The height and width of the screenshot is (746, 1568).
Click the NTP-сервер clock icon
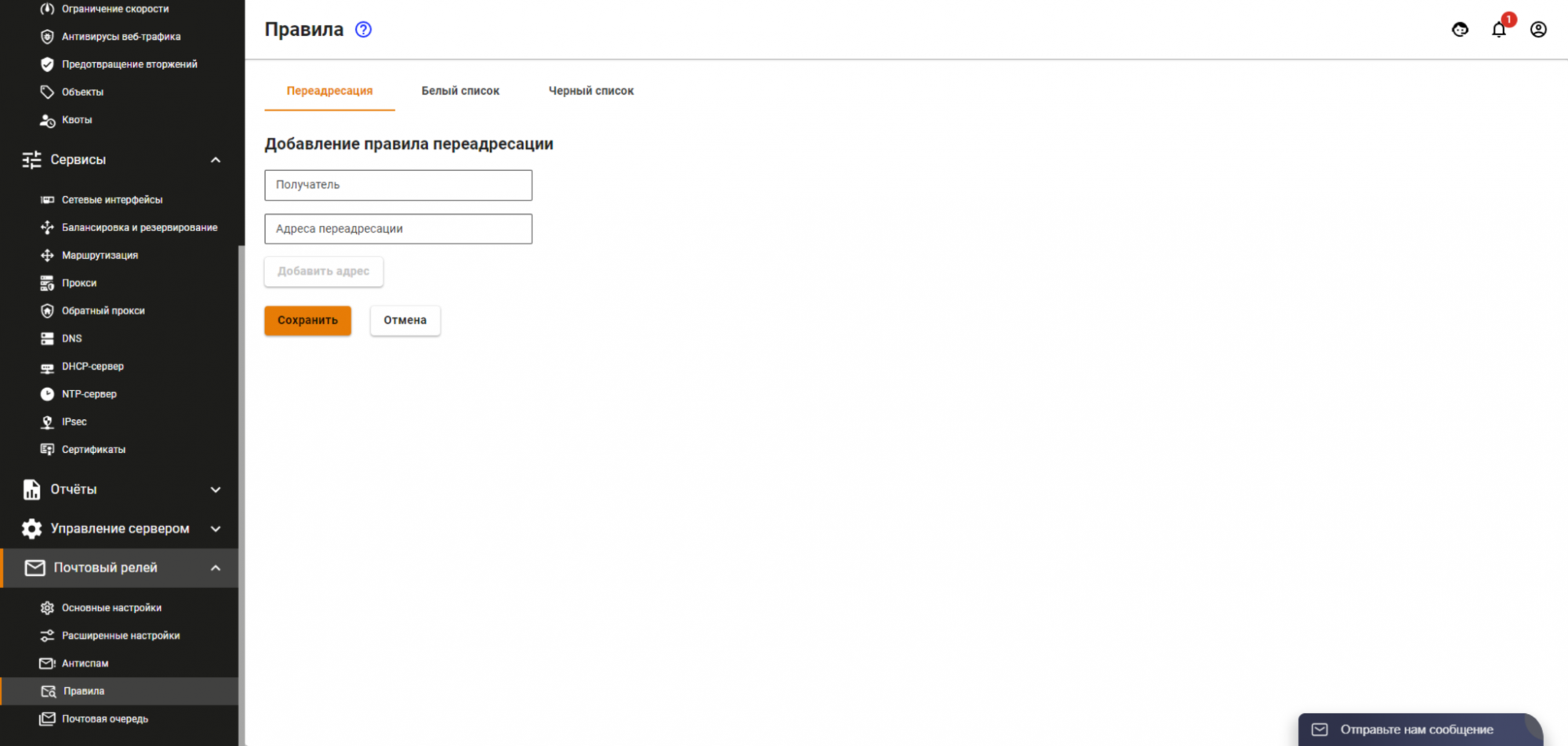[47, 394]
